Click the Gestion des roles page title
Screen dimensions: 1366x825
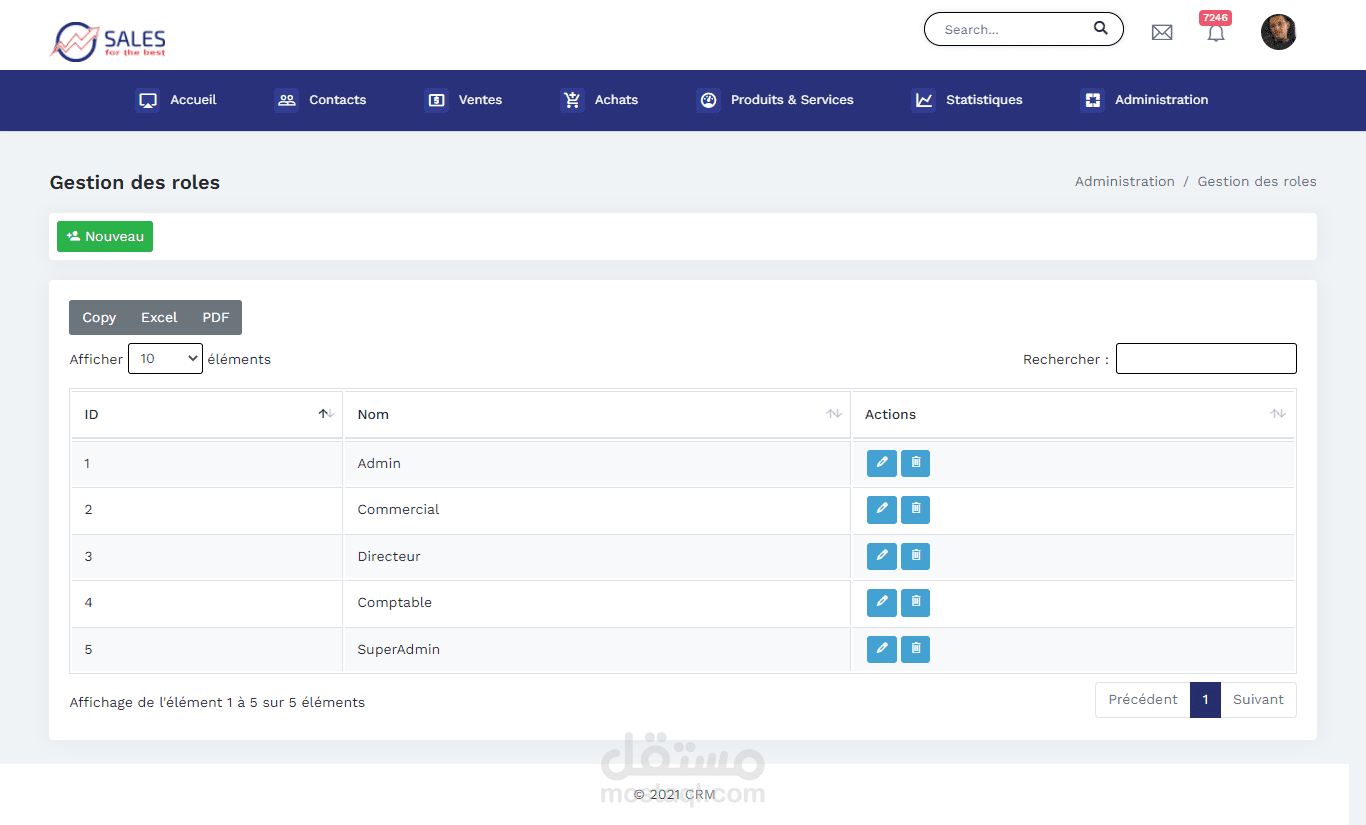(135, 183)
